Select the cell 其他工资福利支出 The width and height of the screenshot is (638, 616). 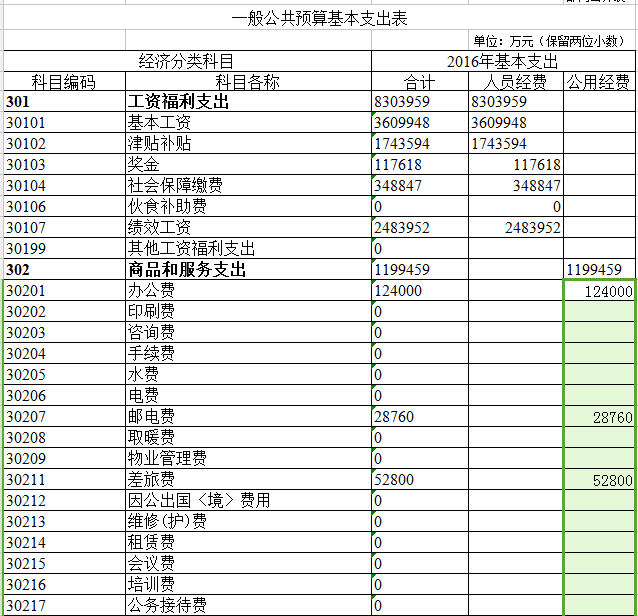[x=248, y=249]
